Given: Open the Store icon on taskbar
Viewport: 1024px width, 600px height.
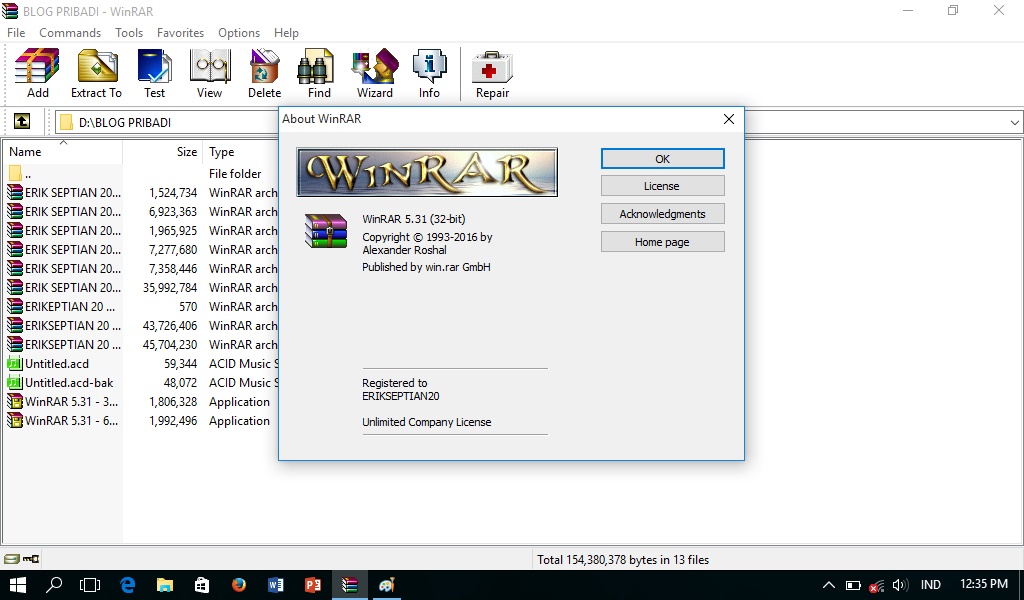Looking at the screenshot, I should (202, 585).
